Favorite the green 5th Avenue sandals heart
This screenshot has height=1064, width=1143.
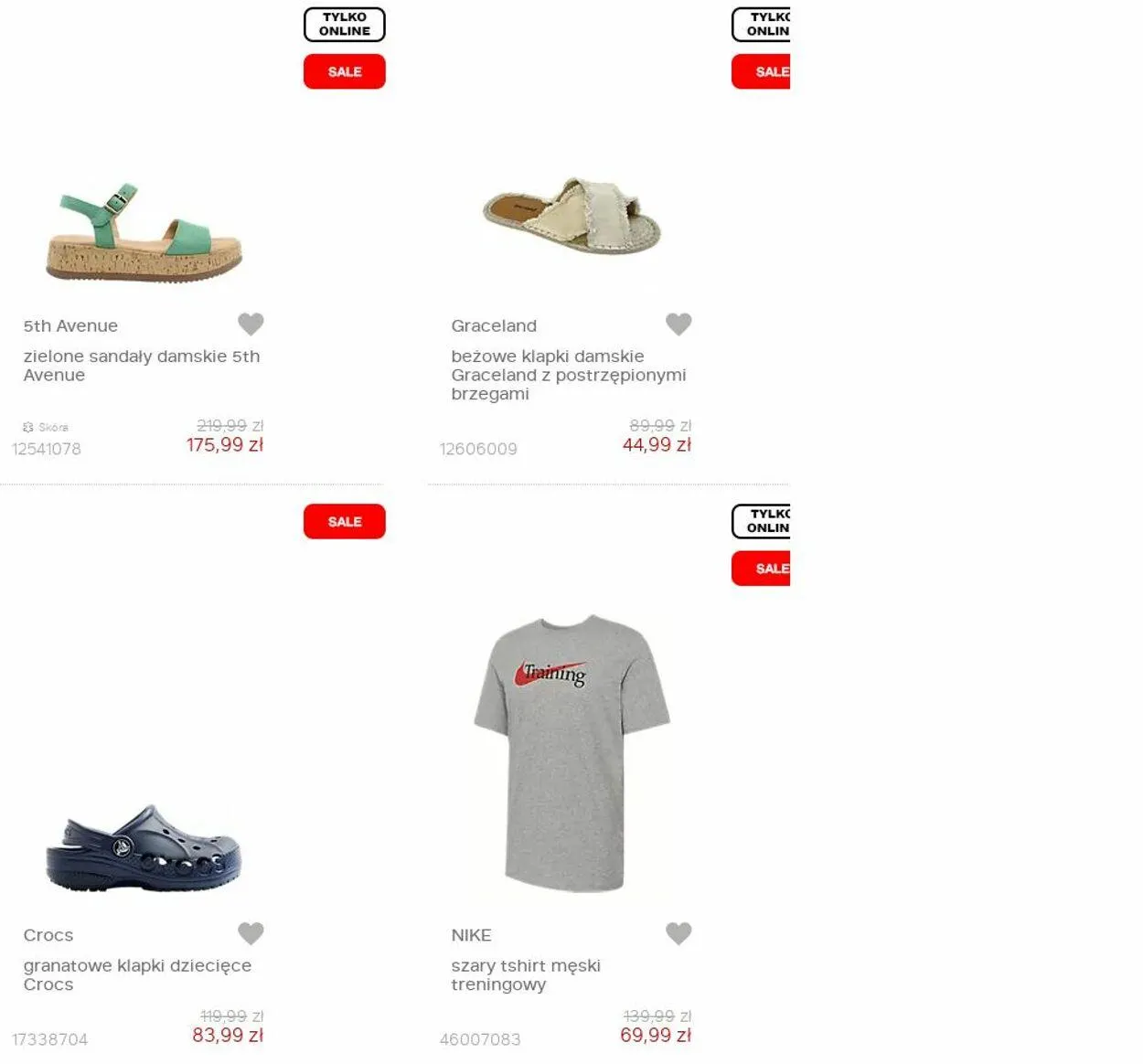pyautogui.click(x=251, y=324)
